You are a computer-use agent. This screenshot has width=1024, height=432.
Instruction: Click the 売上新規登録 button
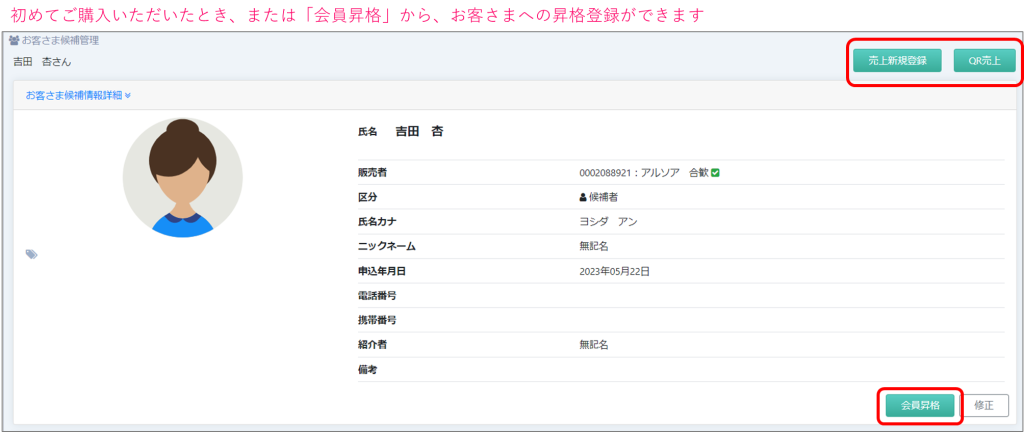coord(897,60)
